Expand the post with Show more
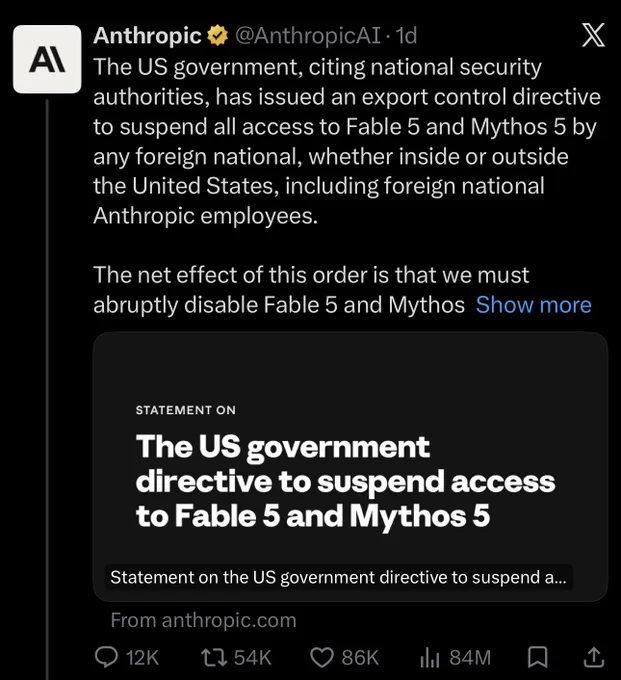 point(533,305)
